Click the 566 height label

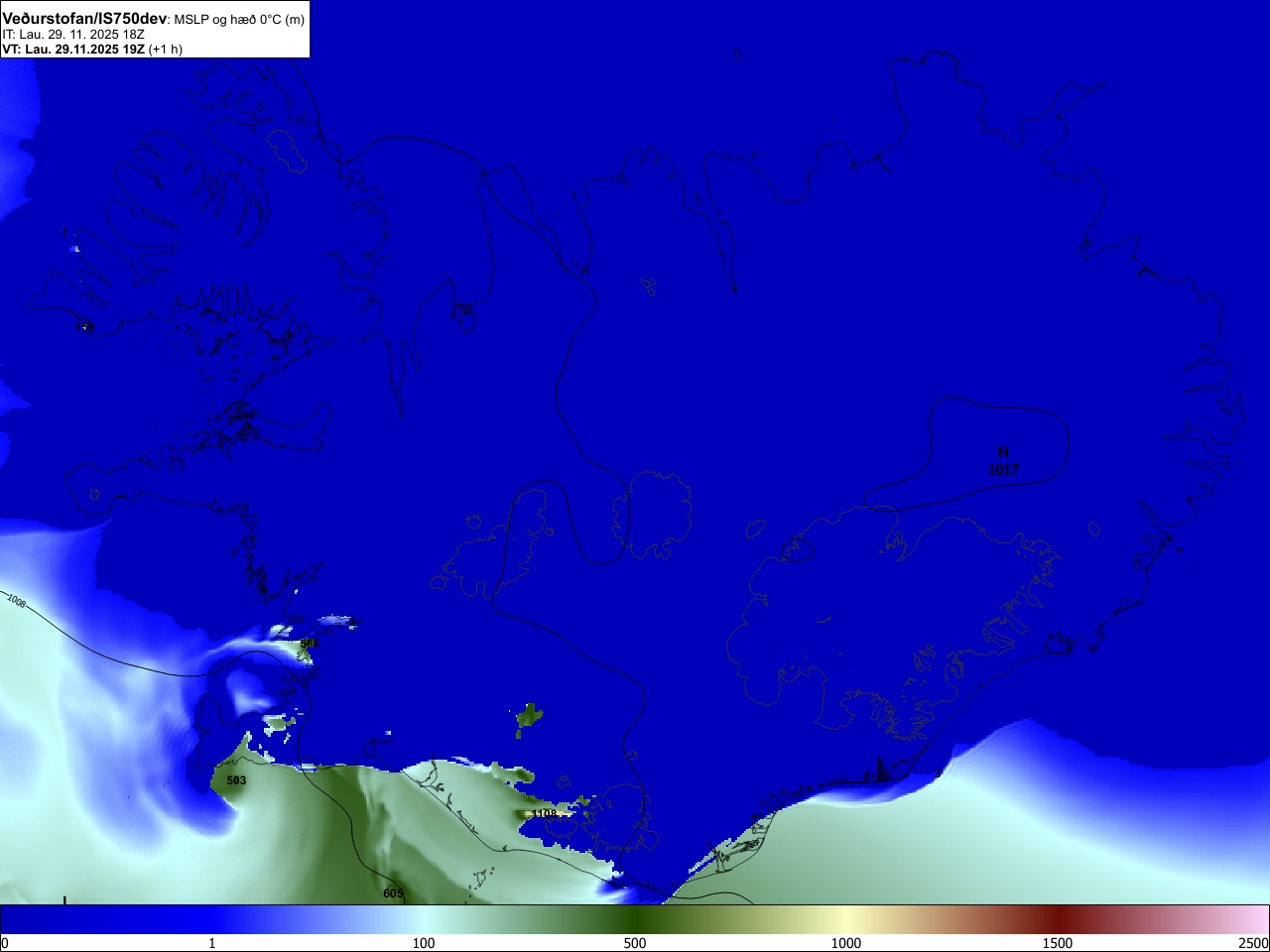(310, 644)
